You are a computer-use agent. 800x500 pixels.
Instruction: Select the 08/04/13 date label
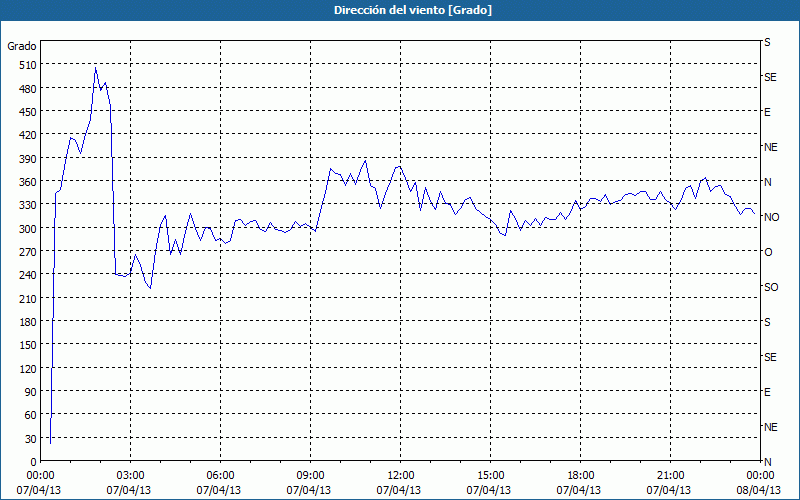(x=759, y=490)
